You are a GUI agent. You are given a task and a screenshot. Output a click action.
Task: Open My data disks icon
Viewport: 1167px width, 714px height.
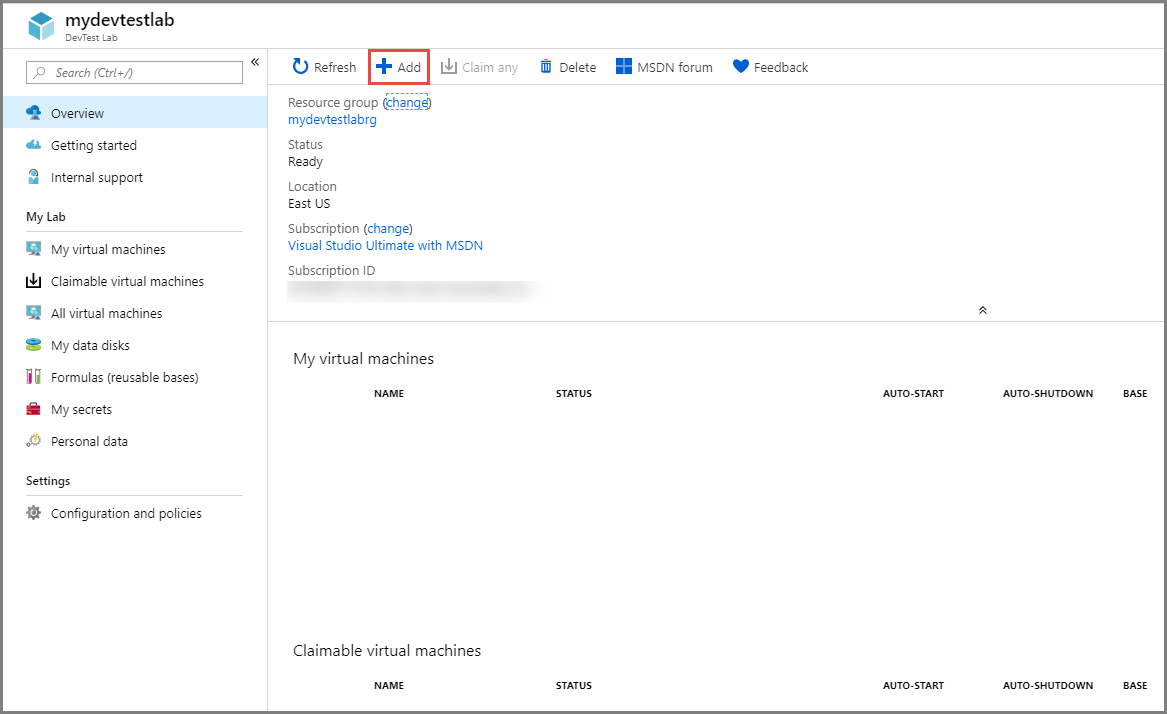[34, 346]
